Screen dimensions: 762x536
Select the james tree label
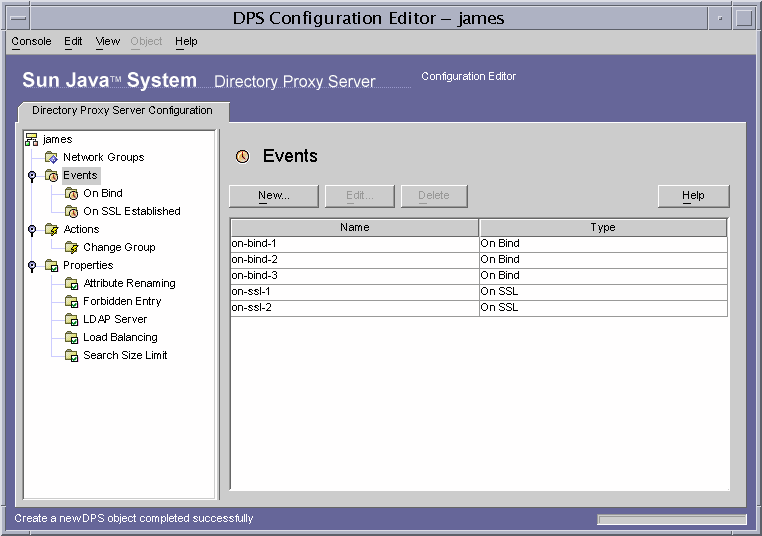57,139
